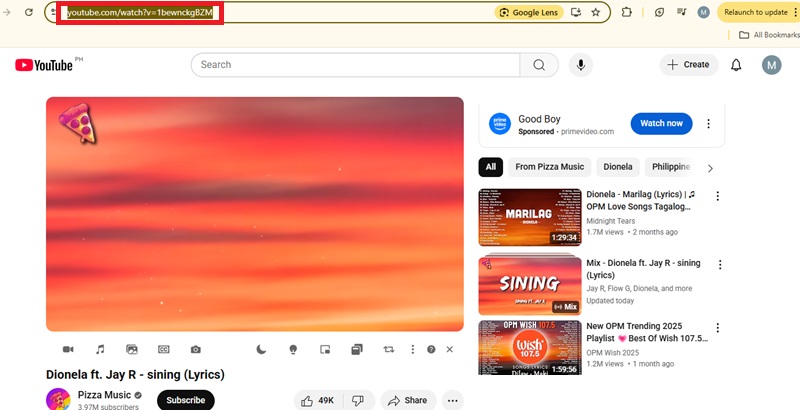Click the music note icon under player
The height and width of the screenshot is (410, 800).
tap(100, 349)
